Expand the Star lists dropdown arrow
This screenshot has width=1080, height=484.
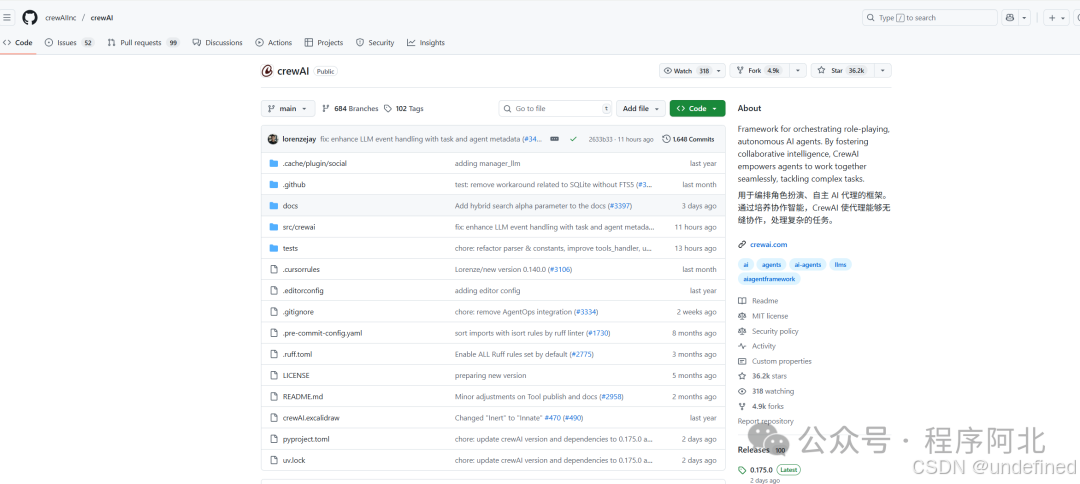tap(883, 71)
